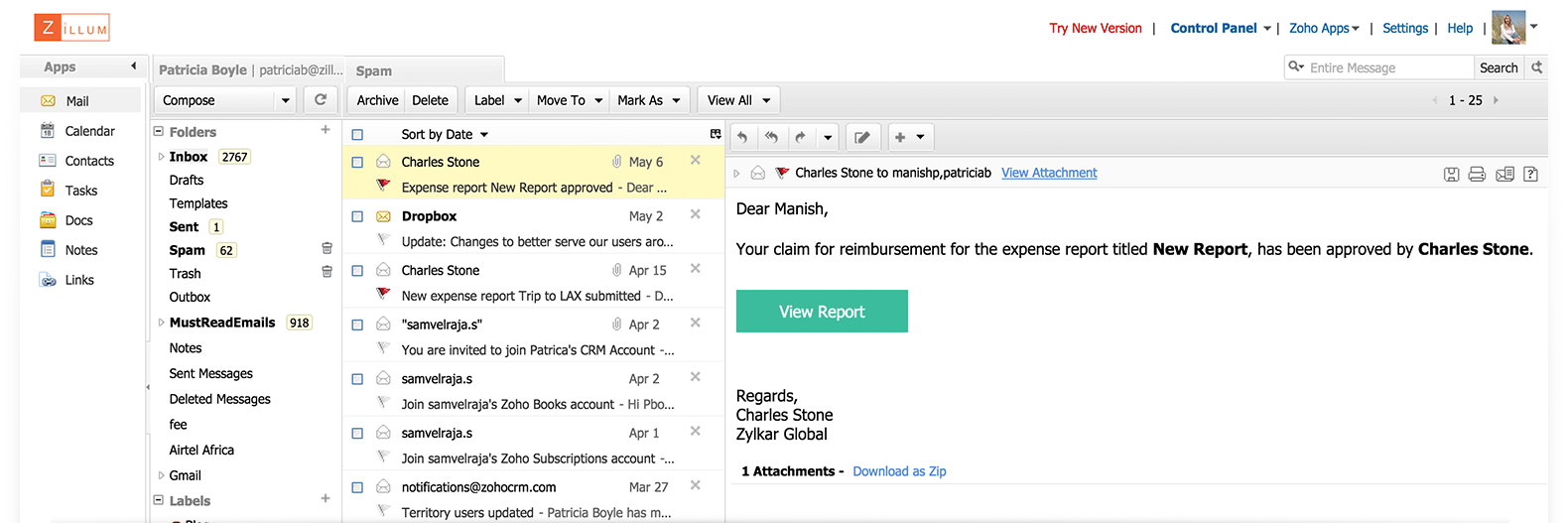Click Download as Zip link

tap(899, 471)
